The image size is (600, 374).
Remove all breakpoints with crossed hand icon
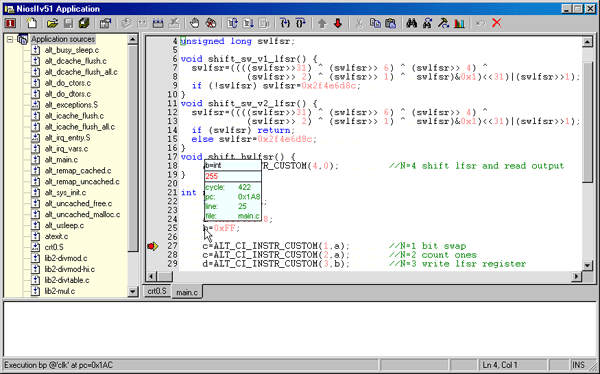tap(210, 23)
